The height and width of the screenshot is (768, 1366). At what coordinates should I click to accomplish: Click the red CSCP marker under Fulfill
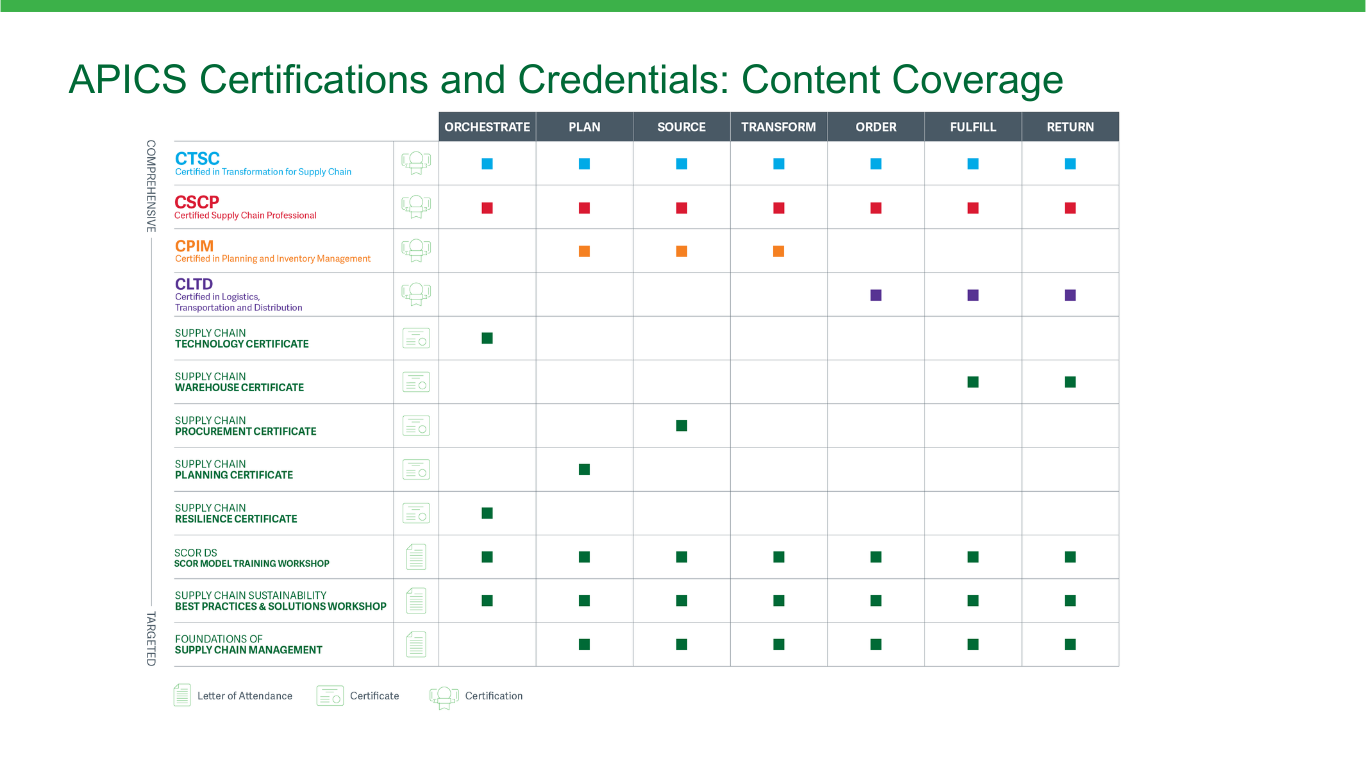pyautogui.click(x=973, y=208)
